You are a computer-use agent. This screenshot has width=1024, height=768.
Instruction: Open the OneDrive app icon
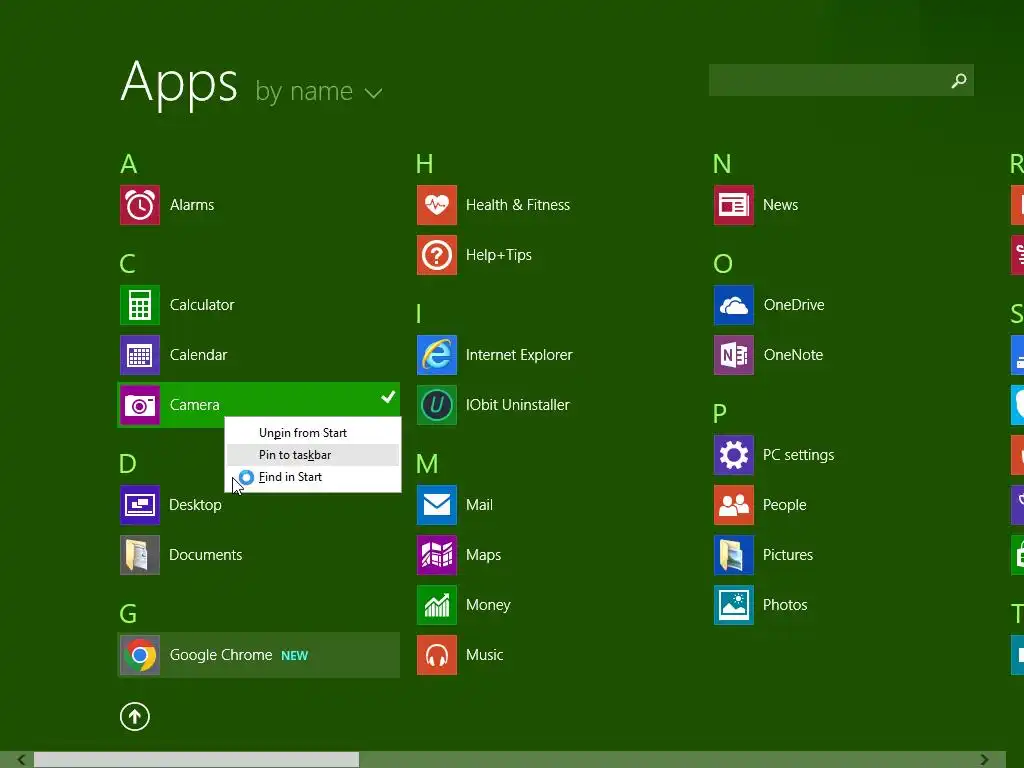click(734, 305)
